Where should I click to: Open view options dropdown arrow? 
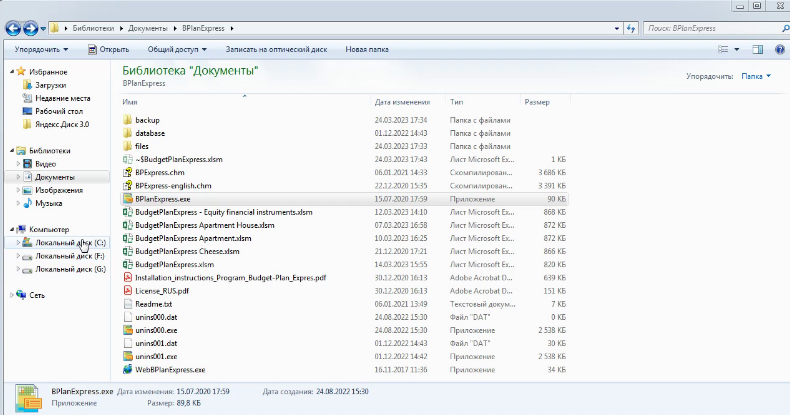(x=737, y=49)
